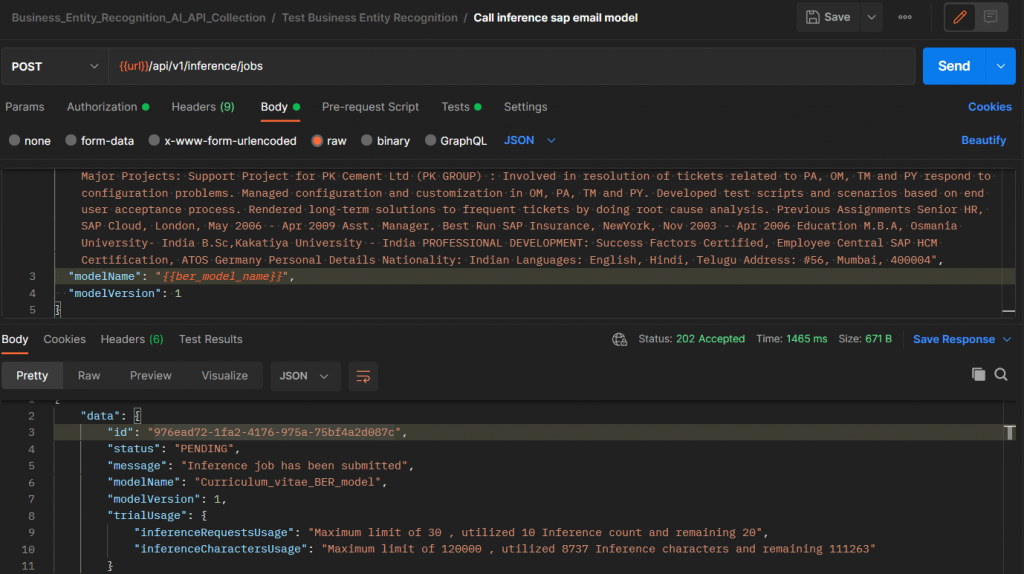Select the form-data radio button
Viewport: 1024px width, 574px height.
coord(71,140)
